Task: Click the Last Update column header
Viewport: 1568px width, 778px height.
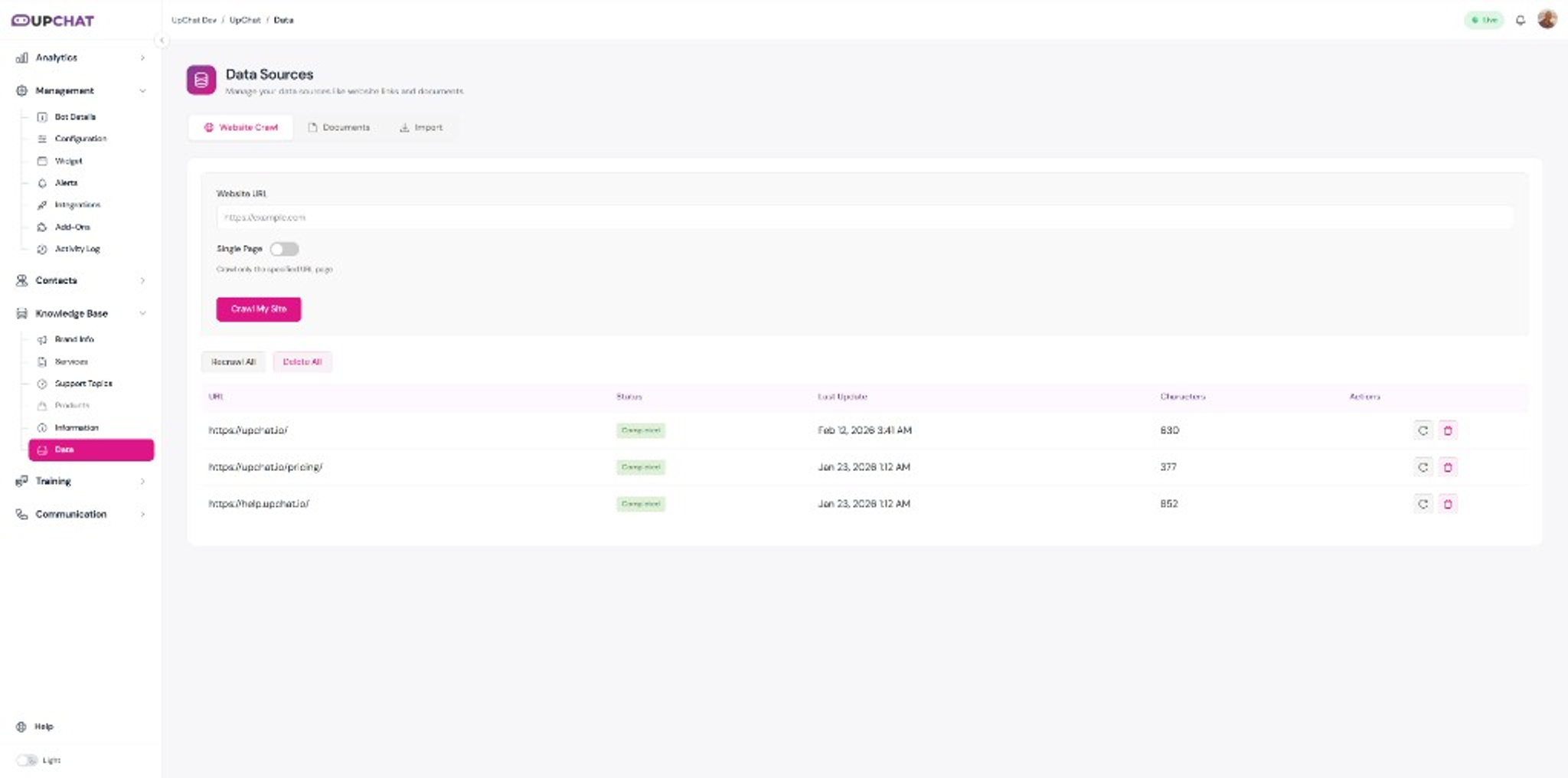Action: 842,397
